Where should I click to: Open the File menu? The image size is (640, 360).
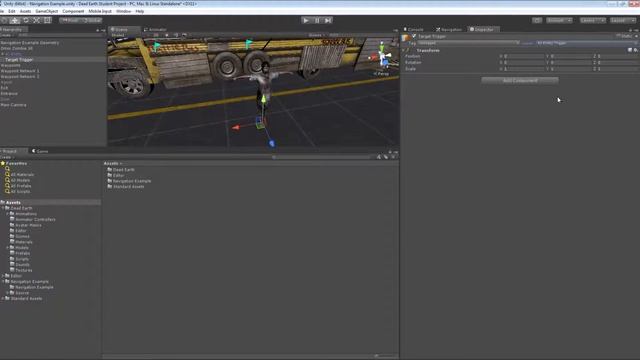(2, 11)
